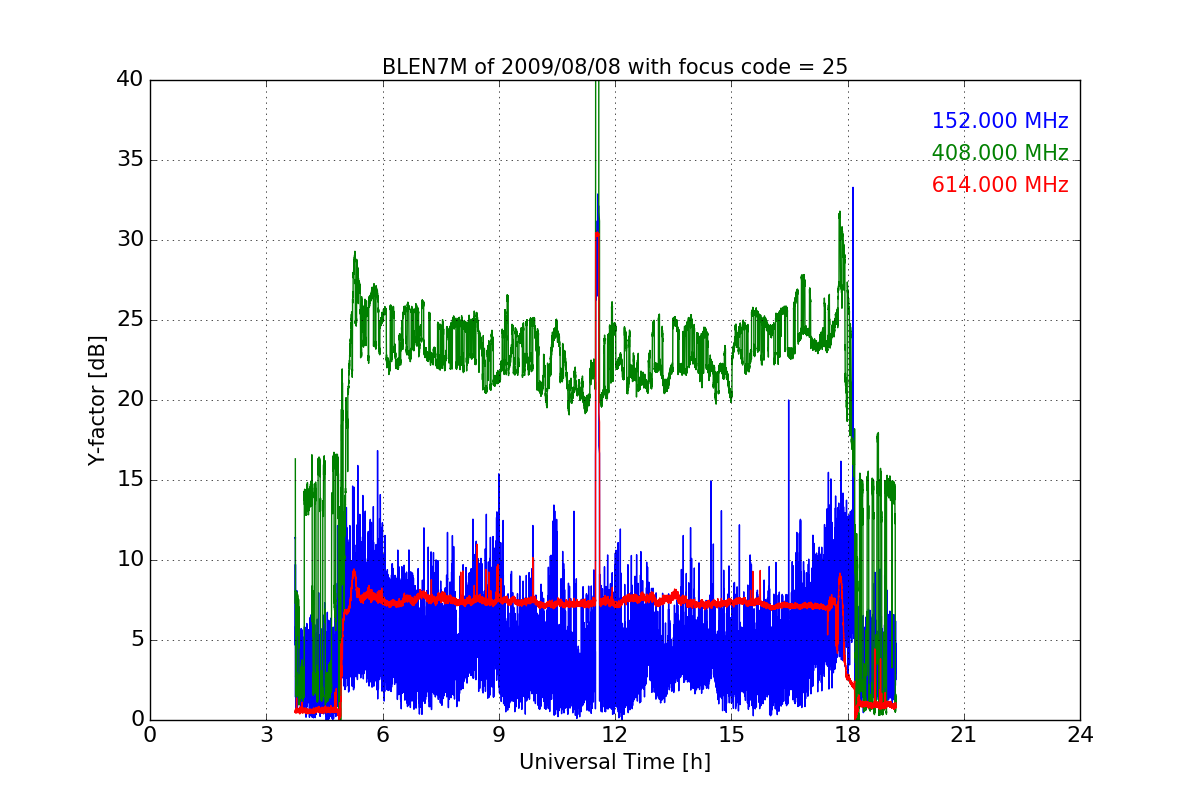Click the y-axis tick label 30
Viewport: 1200px width, 800px height.
[130, 240]
